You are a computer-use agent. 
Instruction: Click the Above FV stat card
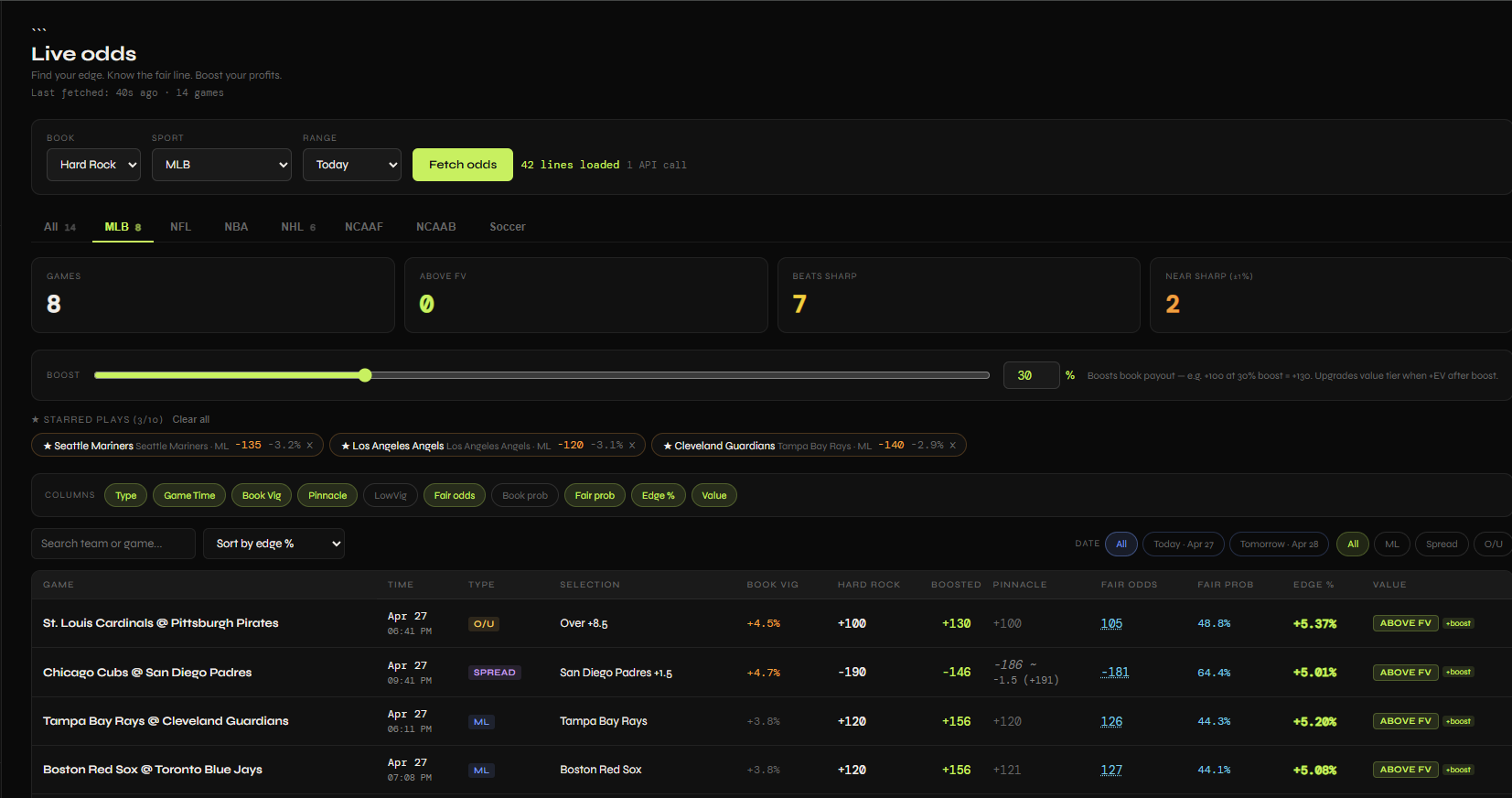tap(586, 295)
